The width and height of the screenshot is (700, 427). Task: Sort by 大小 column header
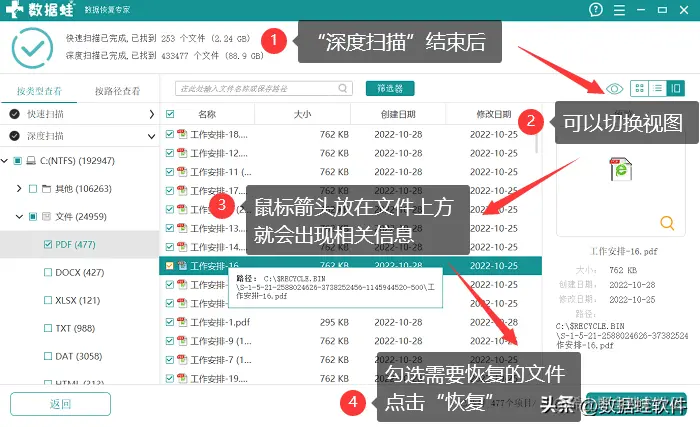(x=302, y=114)
